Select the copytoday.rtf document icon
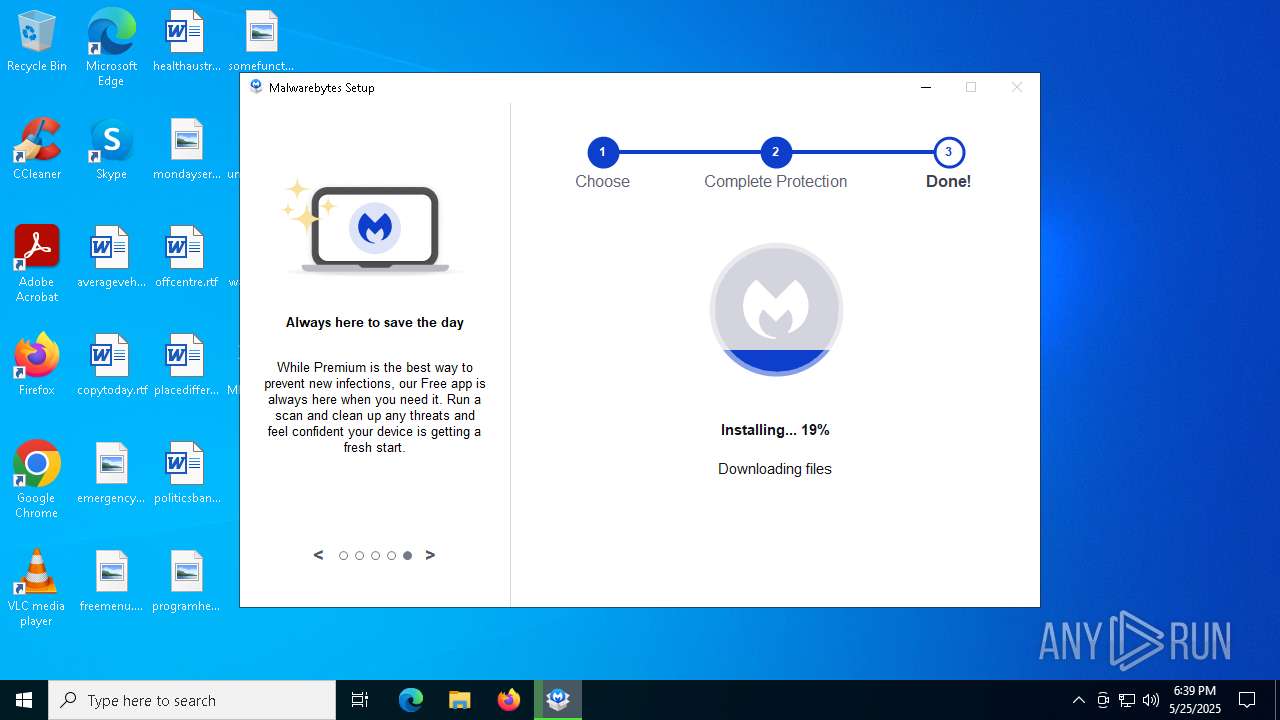The width and height of the screenshot is (1280, 720). (x=111, y=366)
